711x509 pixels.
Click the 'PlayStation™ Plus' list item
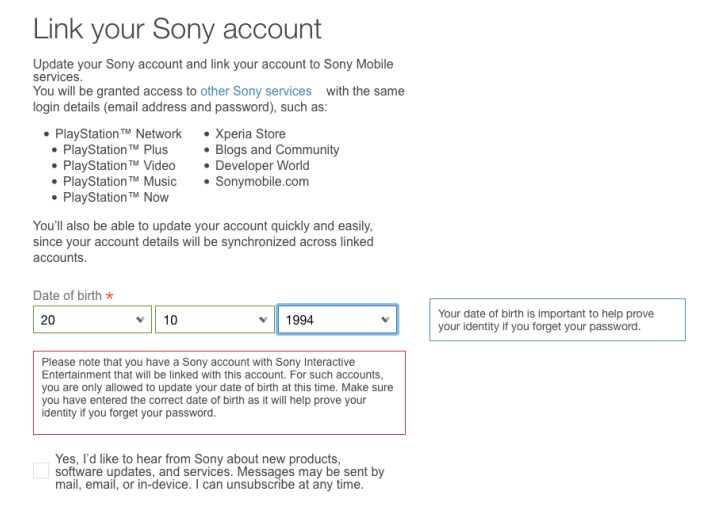(x=115, y=150)
